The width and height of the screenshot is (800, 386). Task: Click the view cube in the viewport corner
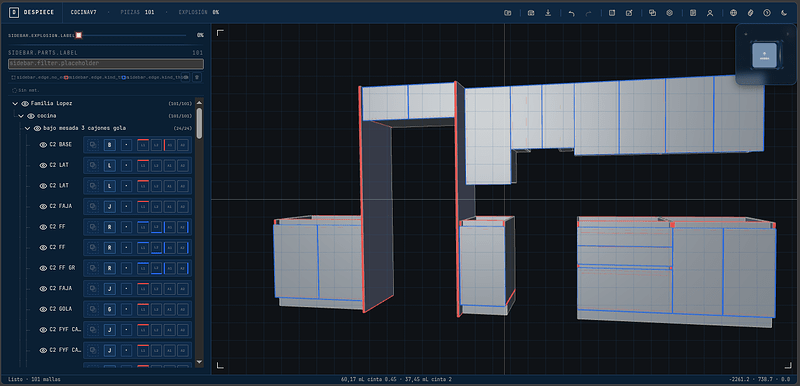[x=764, y=55]
